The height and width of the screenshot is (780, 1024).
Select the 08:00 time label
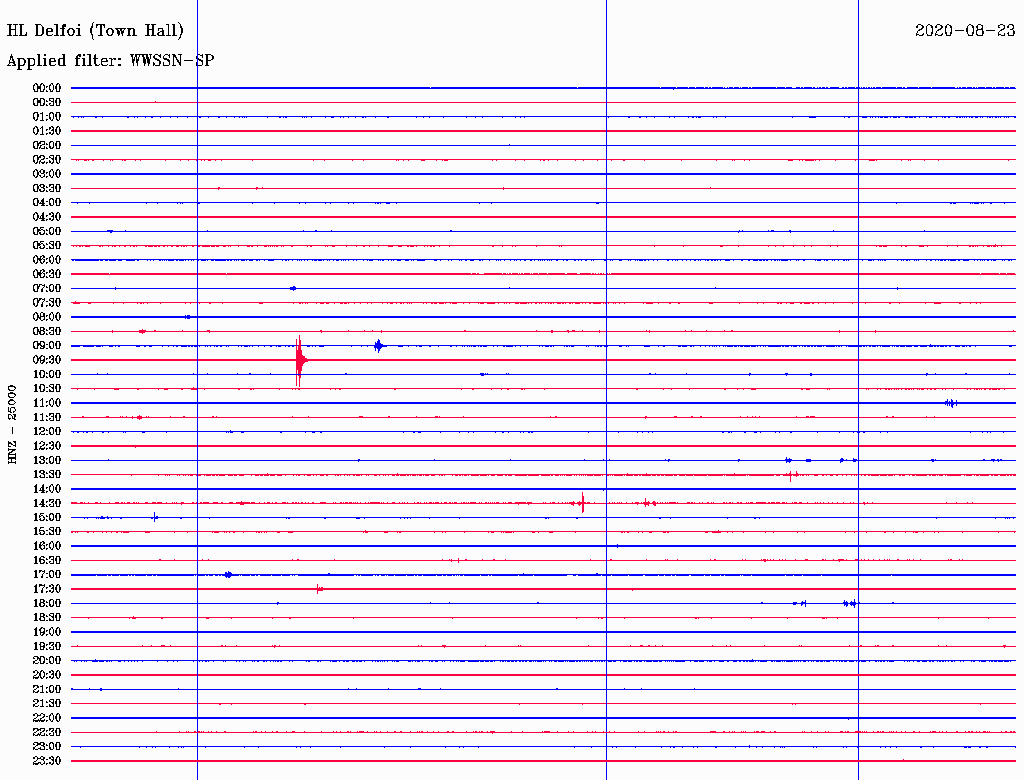pos(47,317)
